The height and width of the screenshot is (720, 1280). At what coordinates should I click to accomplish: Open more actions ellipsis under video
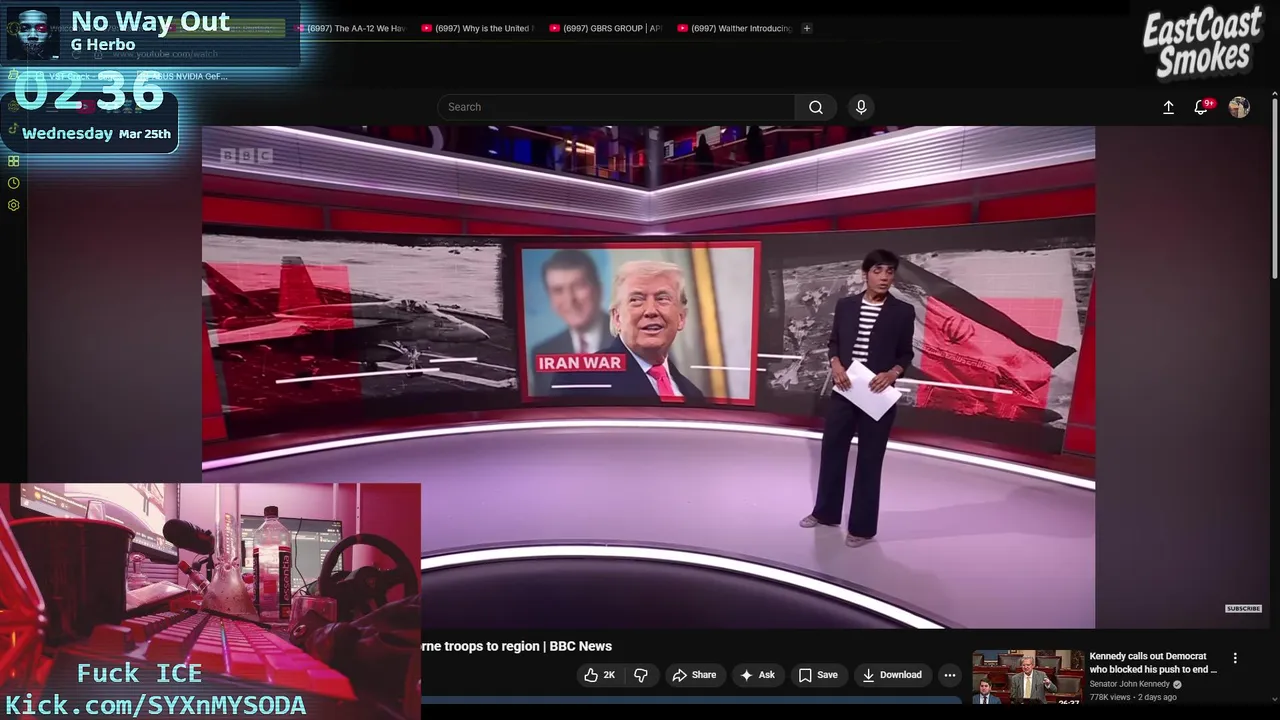point(950,675)
